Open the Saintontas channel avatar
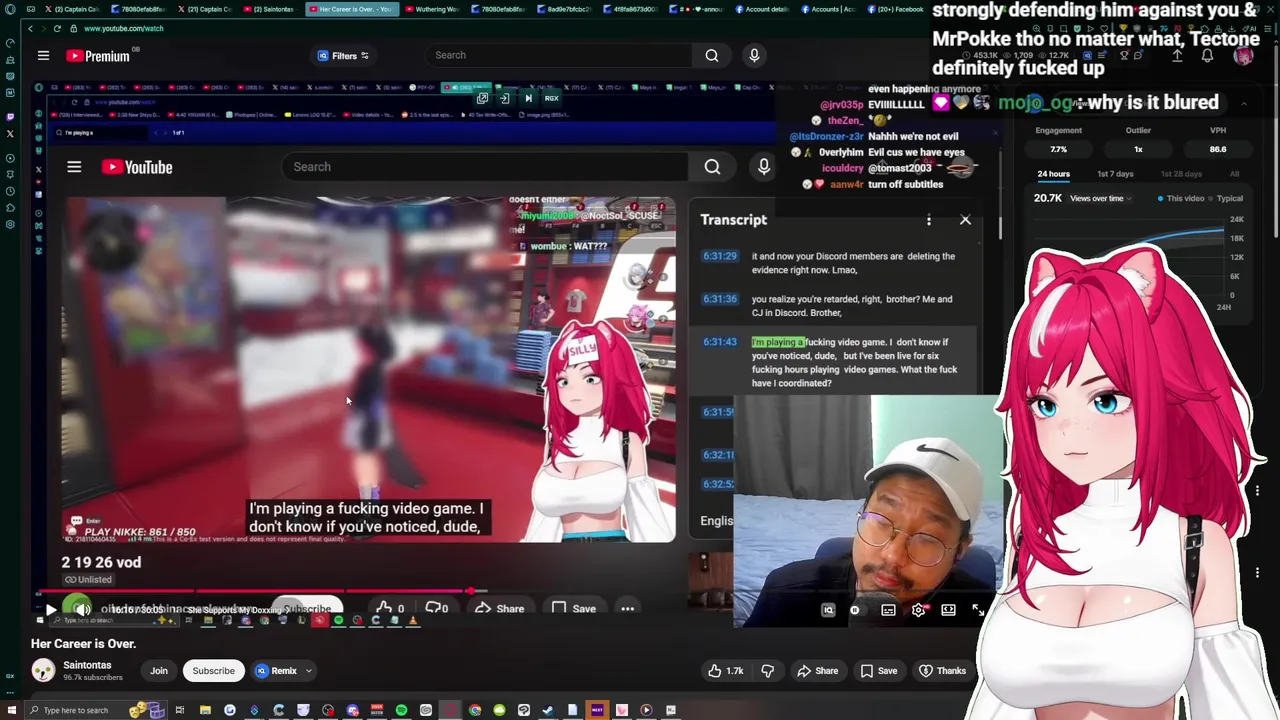The width and height of the screenshot is (1280, 720). point(43,671)
